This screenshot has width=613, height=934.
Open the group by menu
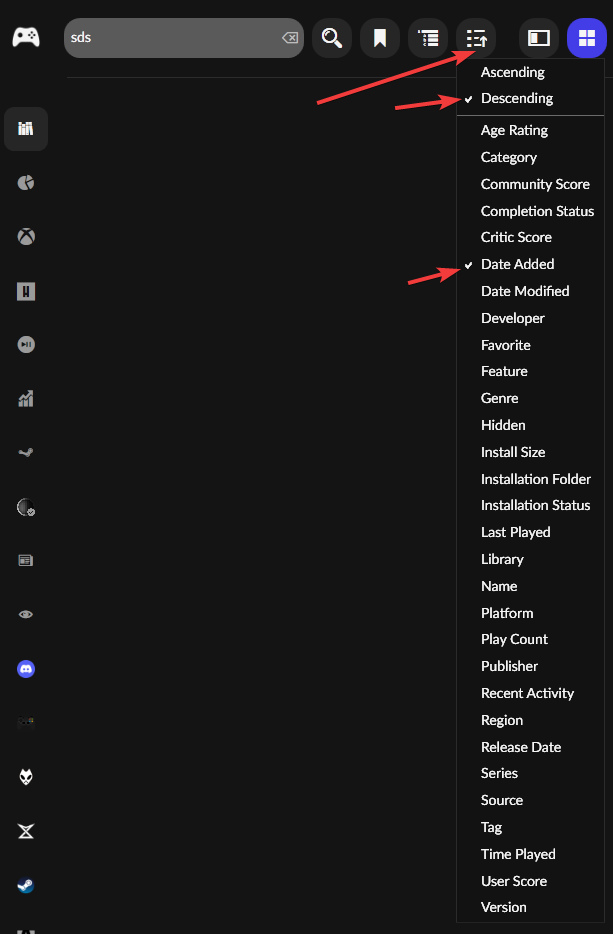[x=428, y=37]
